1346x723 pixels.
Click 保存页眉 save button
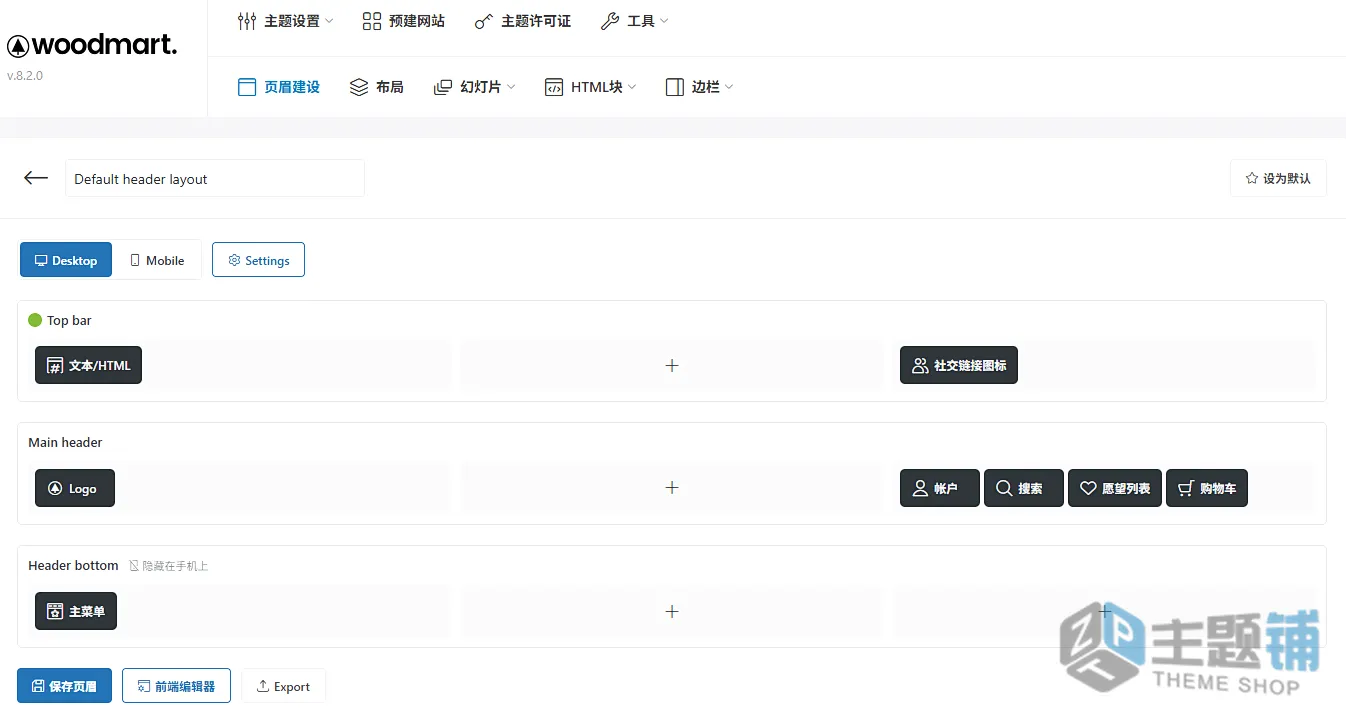(64, 686)
